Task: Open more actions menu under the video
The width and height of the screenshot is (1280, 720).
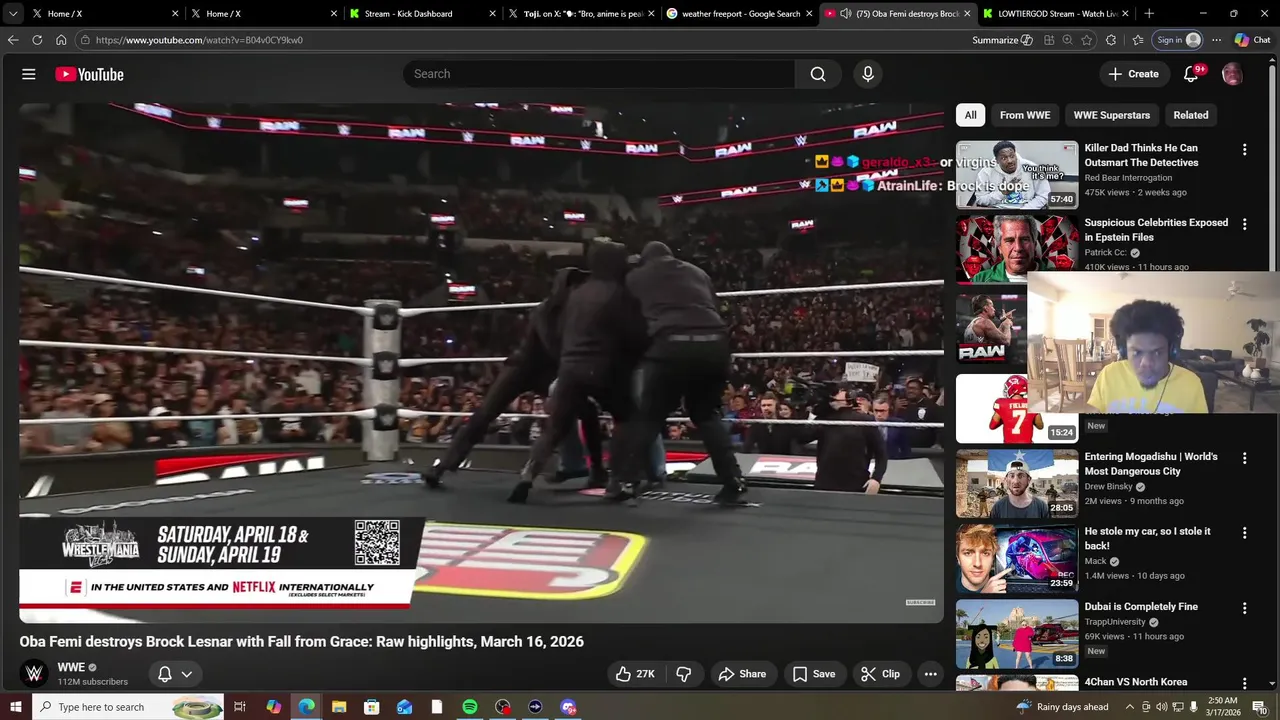Action: 930,674
